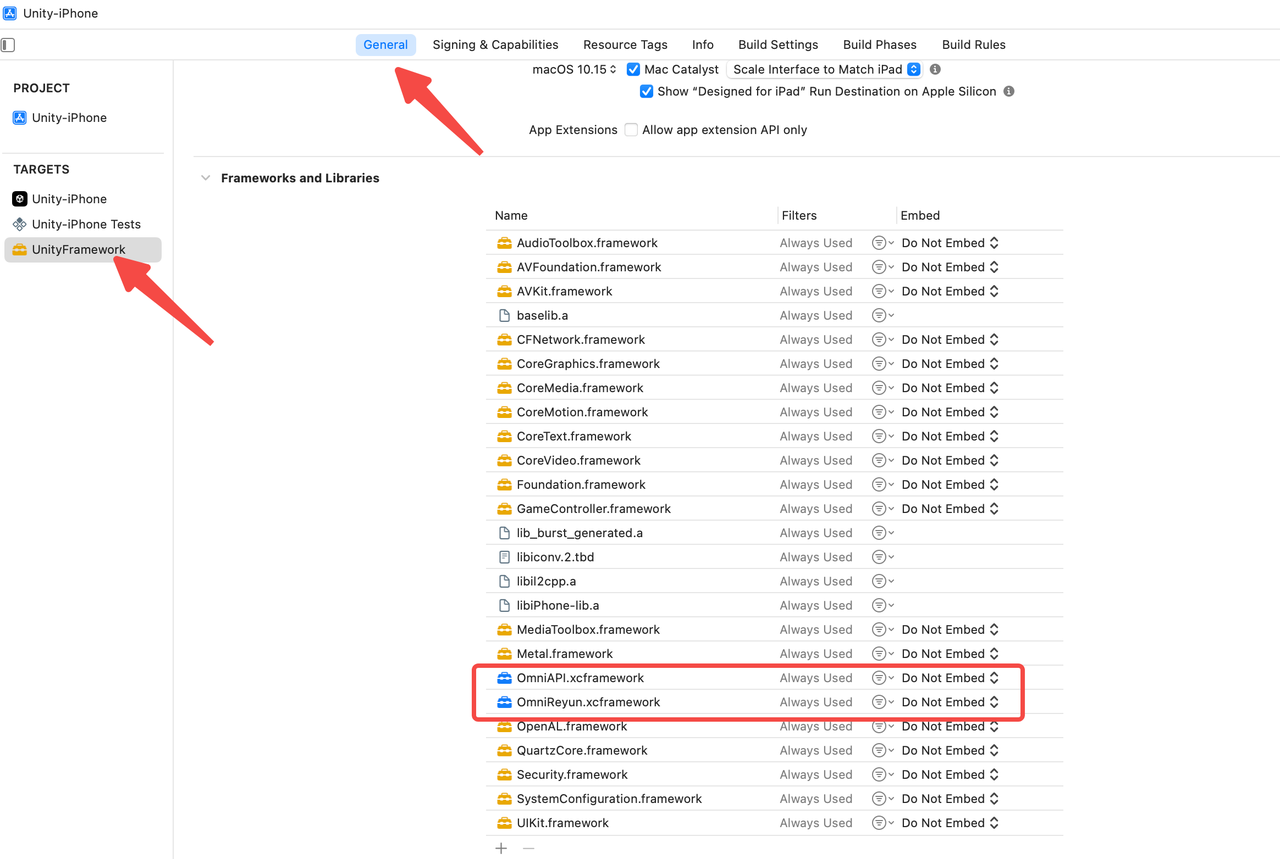This screenshot has height=859, width=1280.
Task: Open filter icon for lib_burst_generated.a row
Action: [882, 533]
